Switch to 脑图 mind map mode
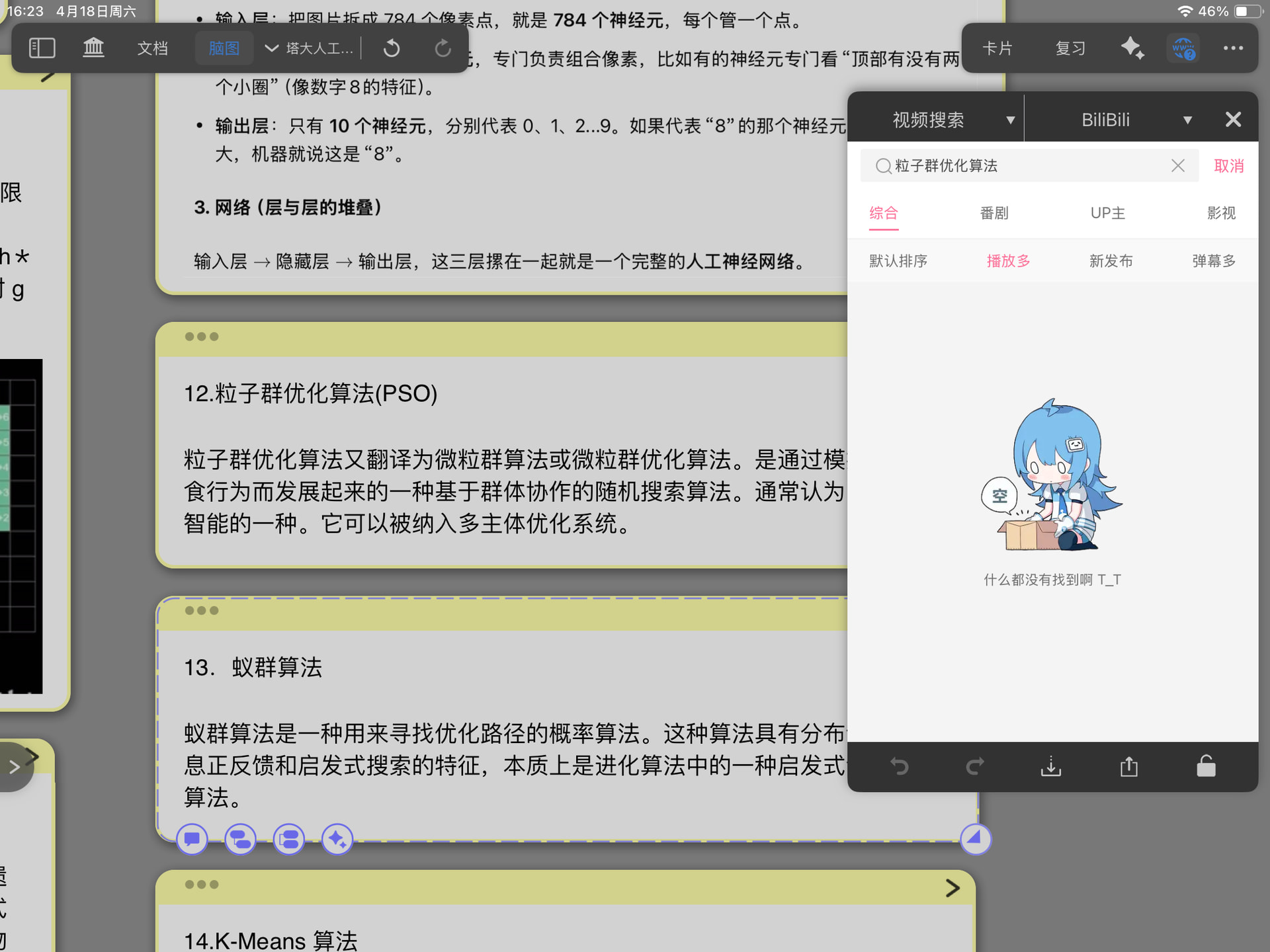Image resolution: width=1270 pixels, height=952 pixels. 224,48
